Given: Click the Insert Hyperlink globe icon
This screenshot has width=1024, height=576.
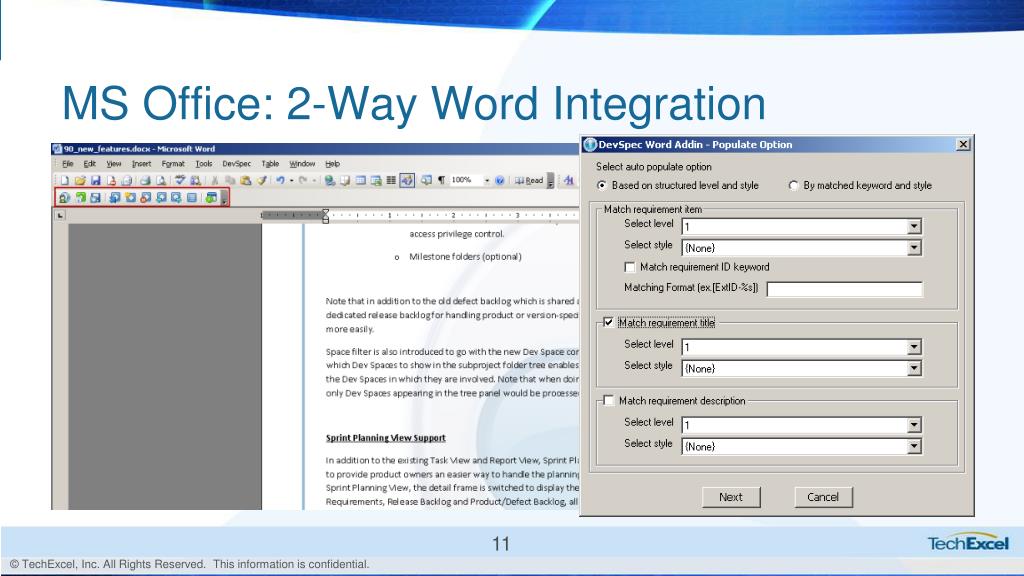Looking at the screenshot, I should click(330, 180).
